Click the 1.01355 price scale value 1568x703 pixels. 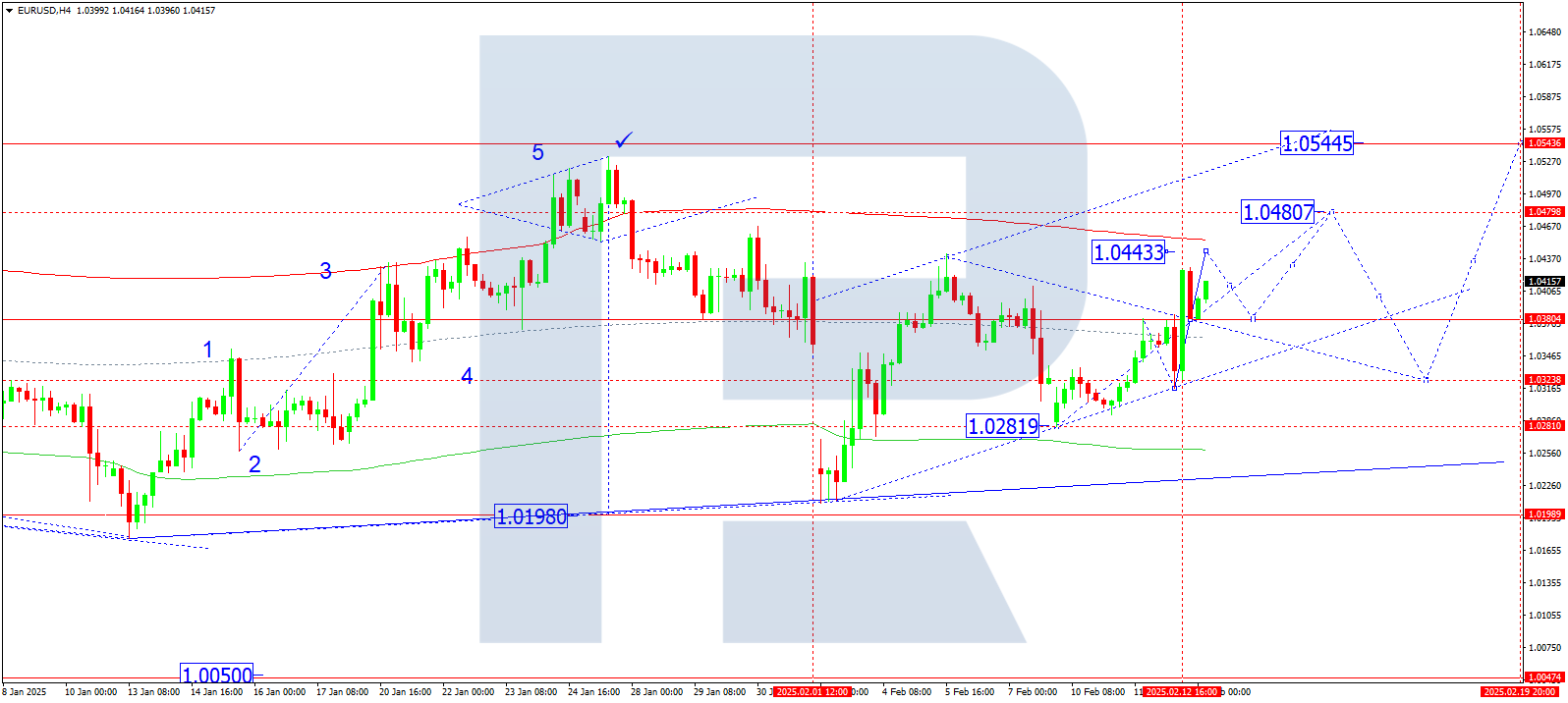click(1545, 583)
